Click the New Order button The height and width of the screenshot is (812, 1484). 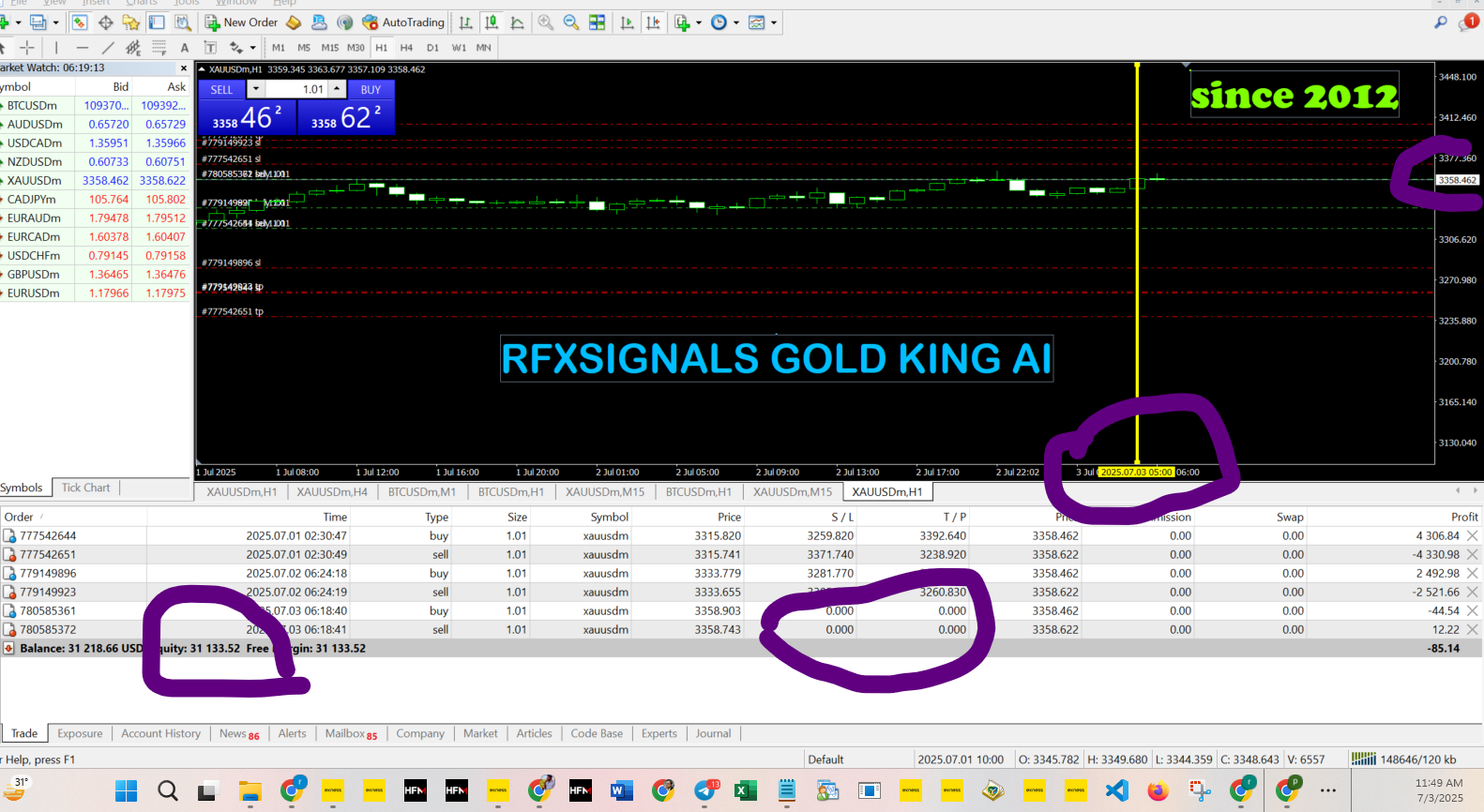pos(241,23)
